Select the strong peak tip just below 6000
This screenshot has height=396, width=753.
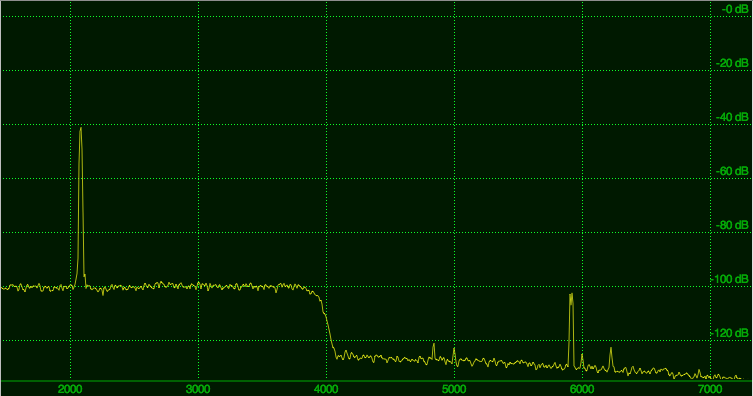(x=571, y=294)
